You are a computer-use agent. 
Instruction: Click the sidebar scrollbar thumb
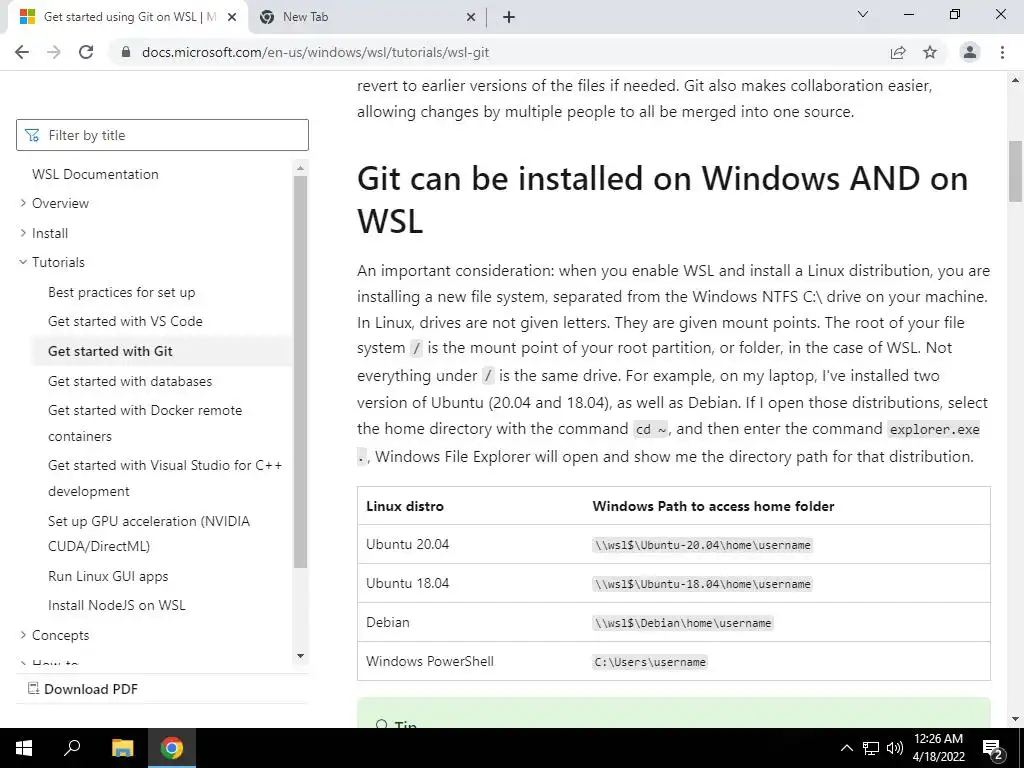click(x=300, y=372)
